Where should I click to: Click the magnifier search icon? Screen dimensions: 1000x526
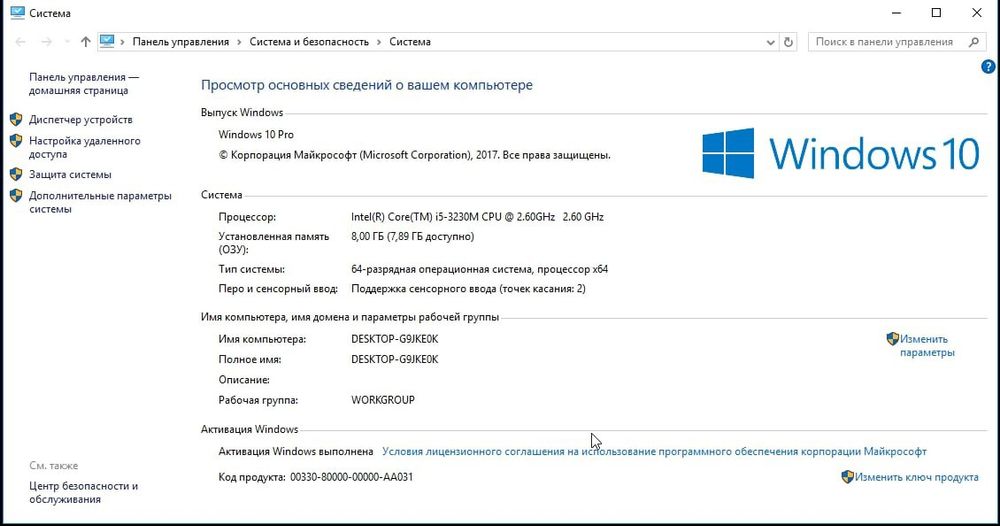pos(974,42)
